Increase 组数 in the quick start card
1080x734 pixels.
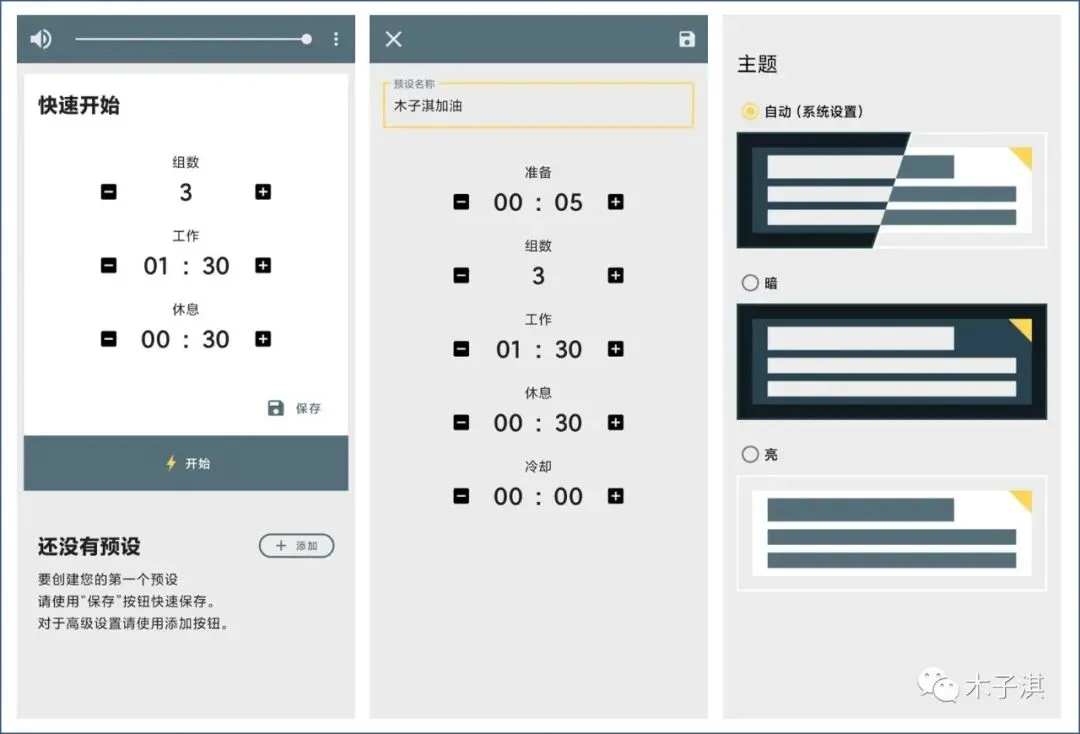pyautogui.click(x=263, y=191)
